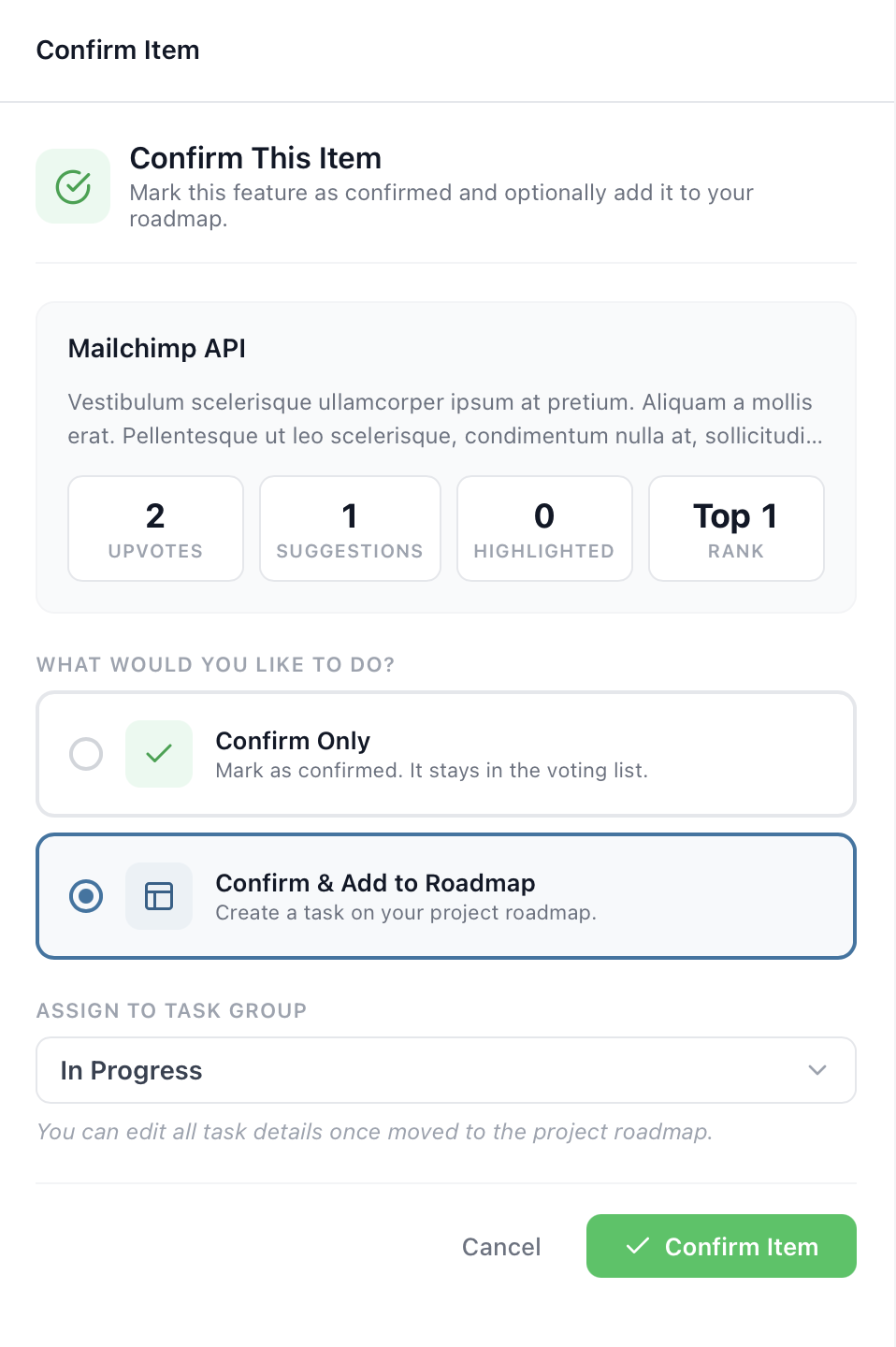Enable the Confirm Only option row
This screenshot has width=896, height=1347.
click(x=446, y=754)
